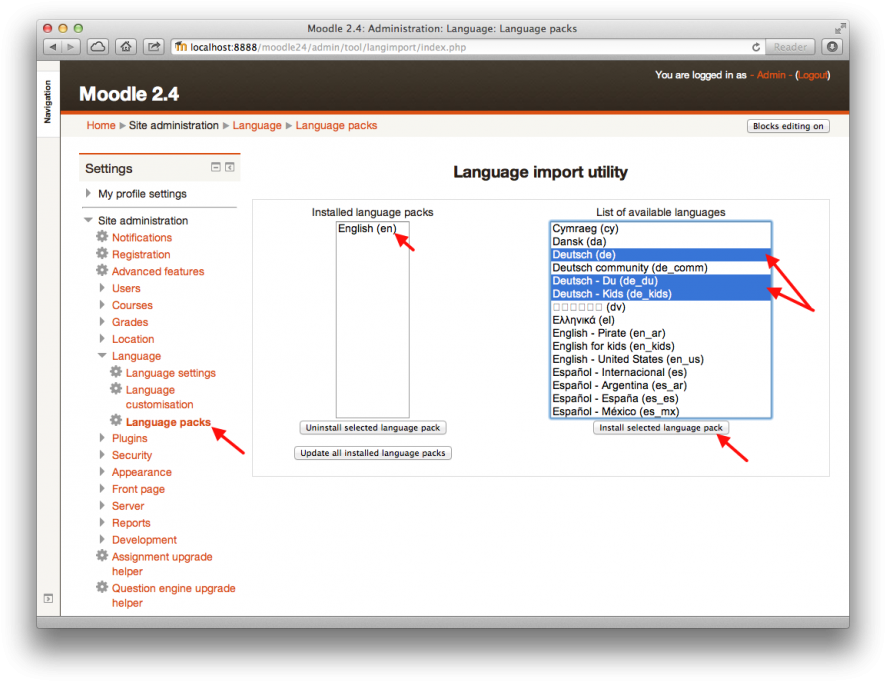Click the download icon in the browser toolbar
885x681 pixels.
831,46
